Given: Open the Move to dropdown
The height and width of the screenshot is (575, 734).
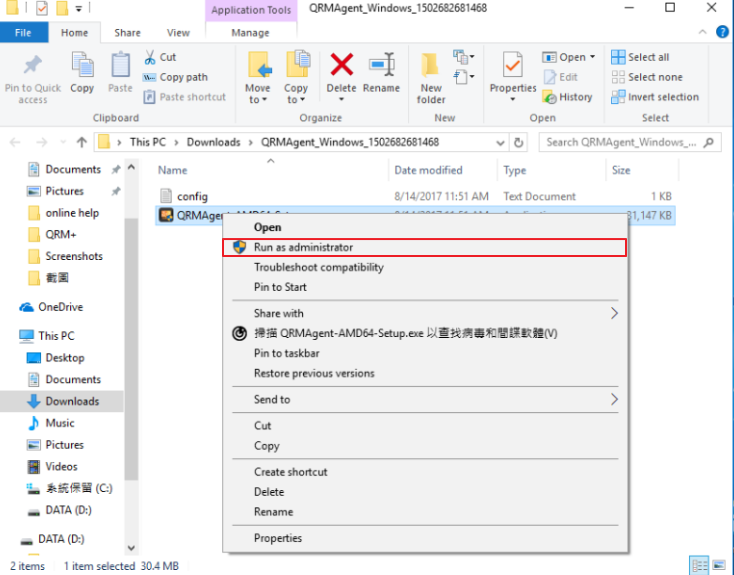Looking at the screenshot, I should click(x=258, y=94).
